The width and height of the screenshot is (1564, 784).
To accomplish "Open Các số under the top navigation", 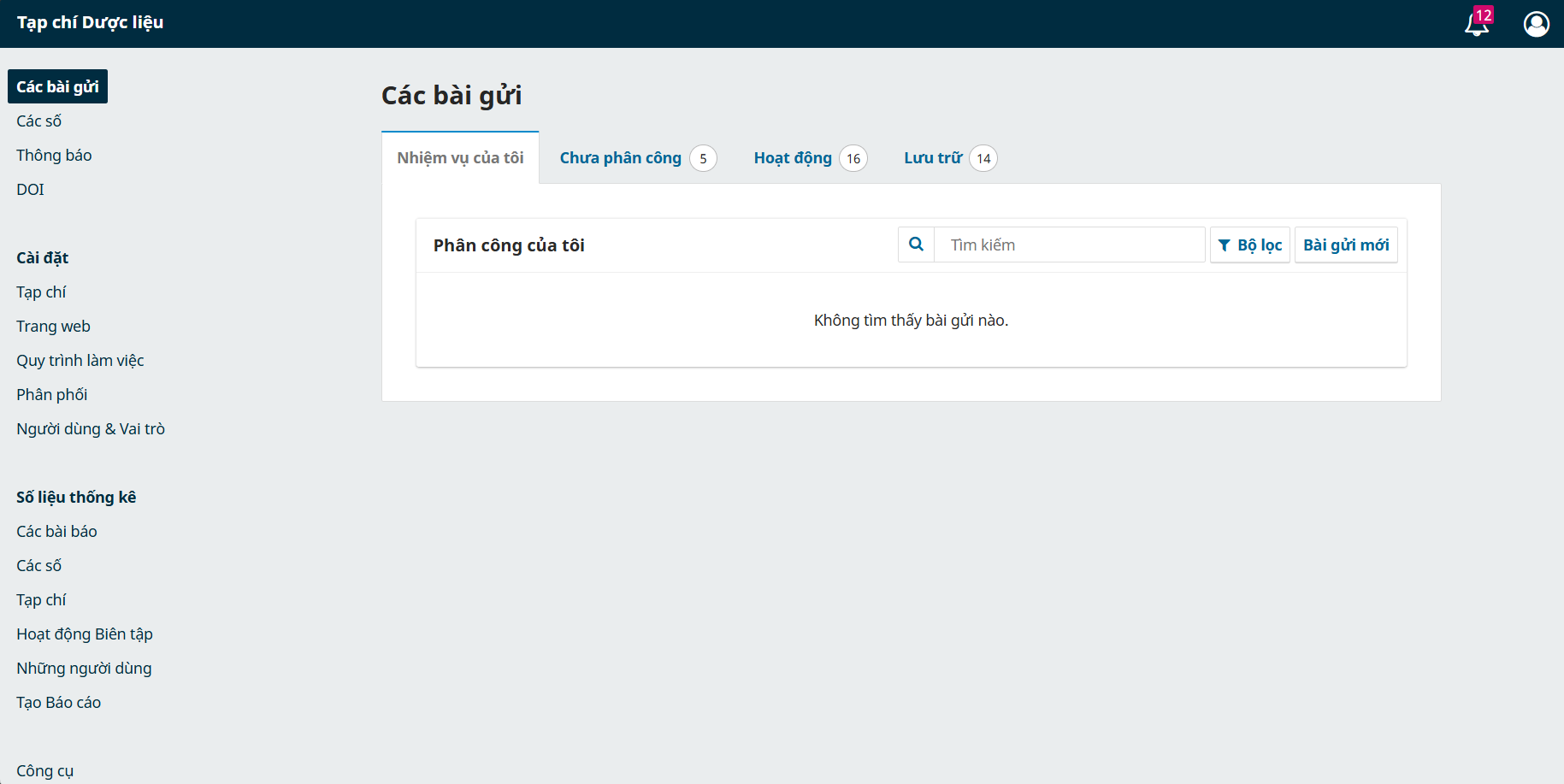I will pos(38,121).
